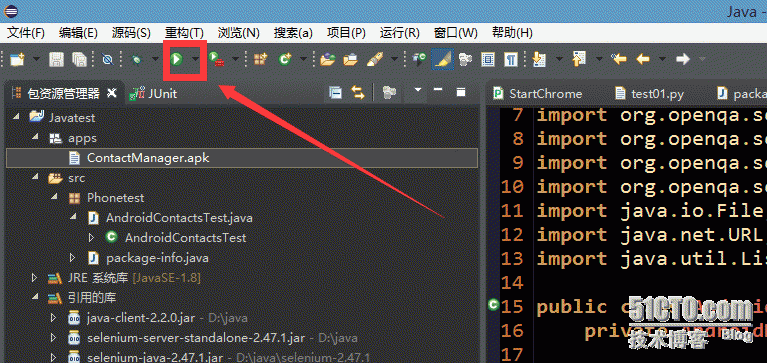Open the Back history dropdown arrow
The height and width of the screenshot is (363, 767).
click(662, 59)
